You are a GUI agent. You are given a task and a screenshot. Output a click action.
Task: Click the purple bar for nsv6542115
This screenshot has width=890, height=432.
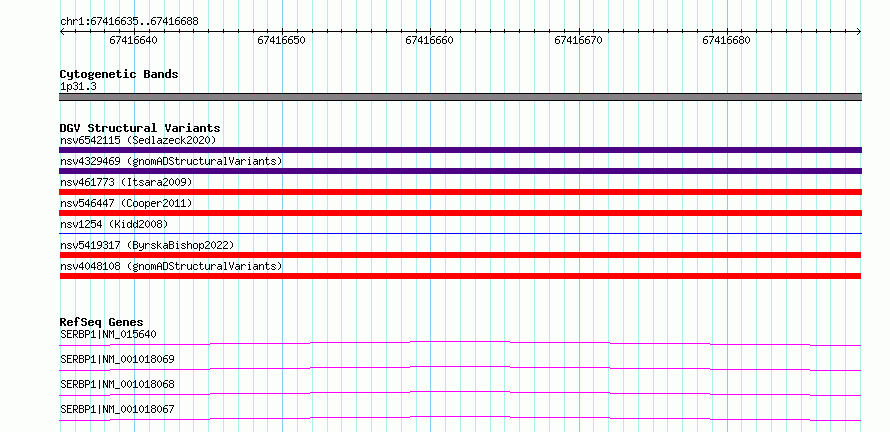point(460,150)
